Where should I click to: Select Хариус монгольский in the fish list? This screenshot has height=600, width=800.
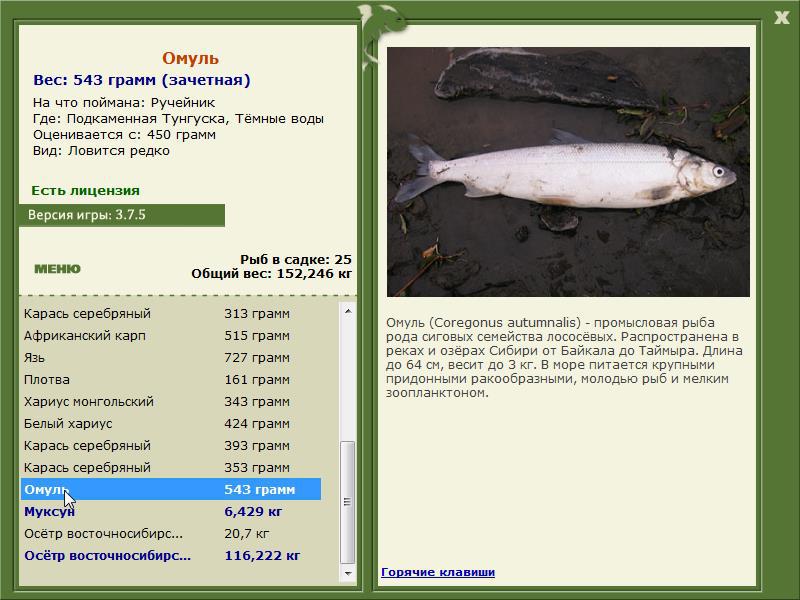click(x=171, y=402)
